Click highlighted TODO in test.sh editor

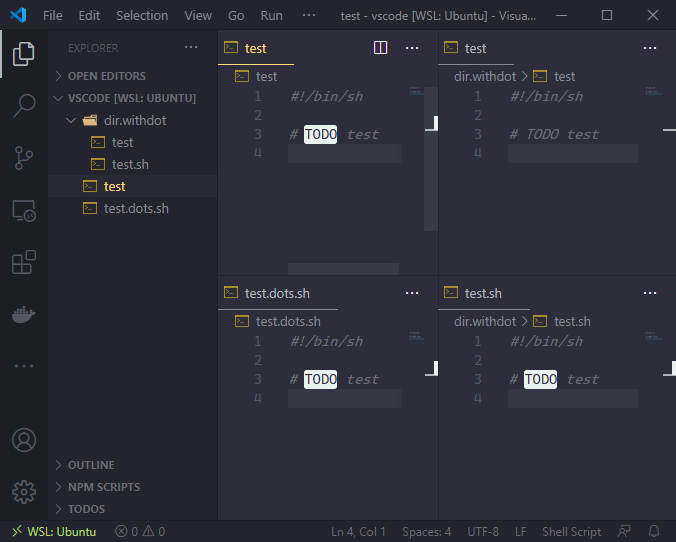(x=540, y=379)
